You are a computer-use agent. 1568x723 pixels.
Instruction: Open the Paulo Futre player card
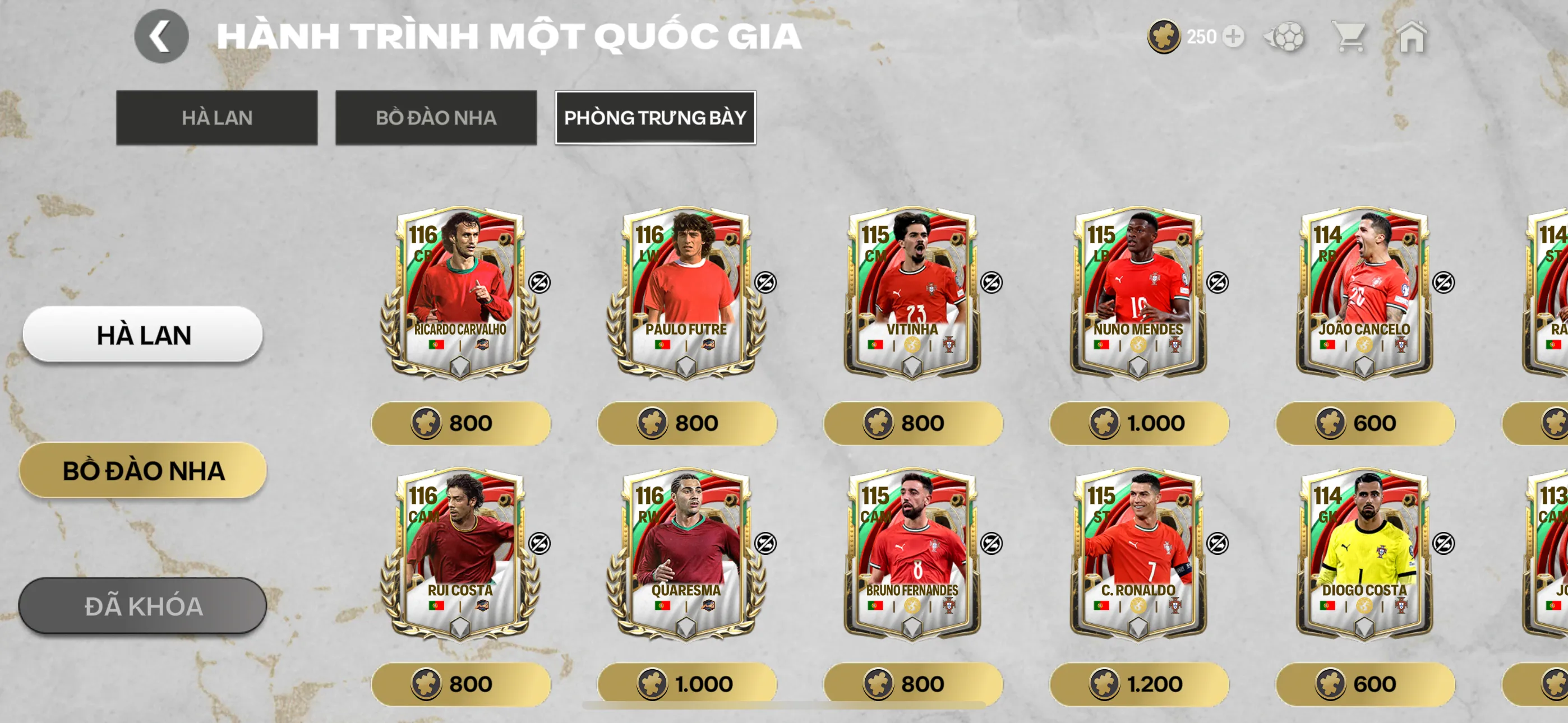pyautogui.click(x=686, y=293)
